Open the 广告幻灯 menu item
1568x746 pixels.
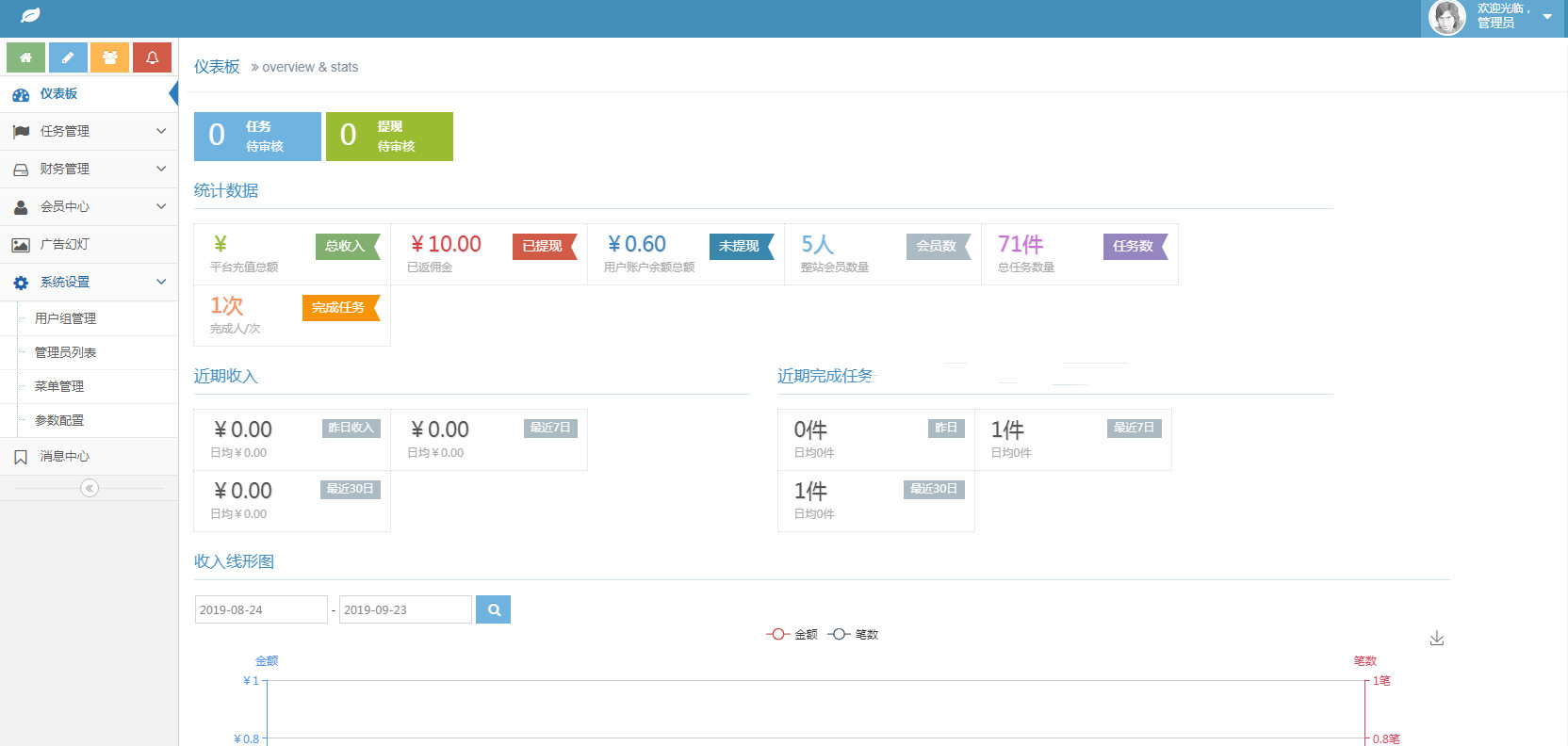89,244
